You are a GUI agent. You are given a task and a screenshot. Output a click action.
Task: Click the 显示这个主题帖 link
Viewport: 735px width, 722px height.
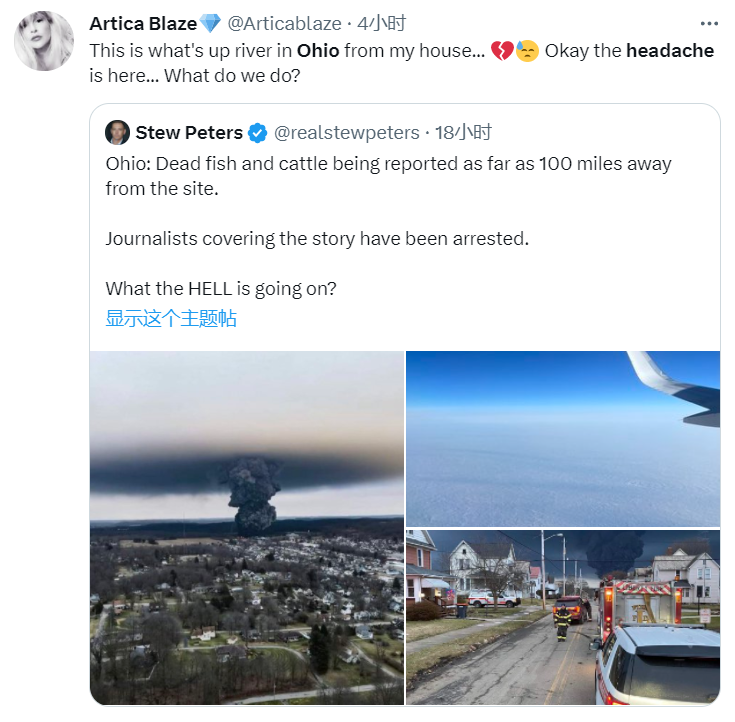pyautogui.click(x=171, y=319)
